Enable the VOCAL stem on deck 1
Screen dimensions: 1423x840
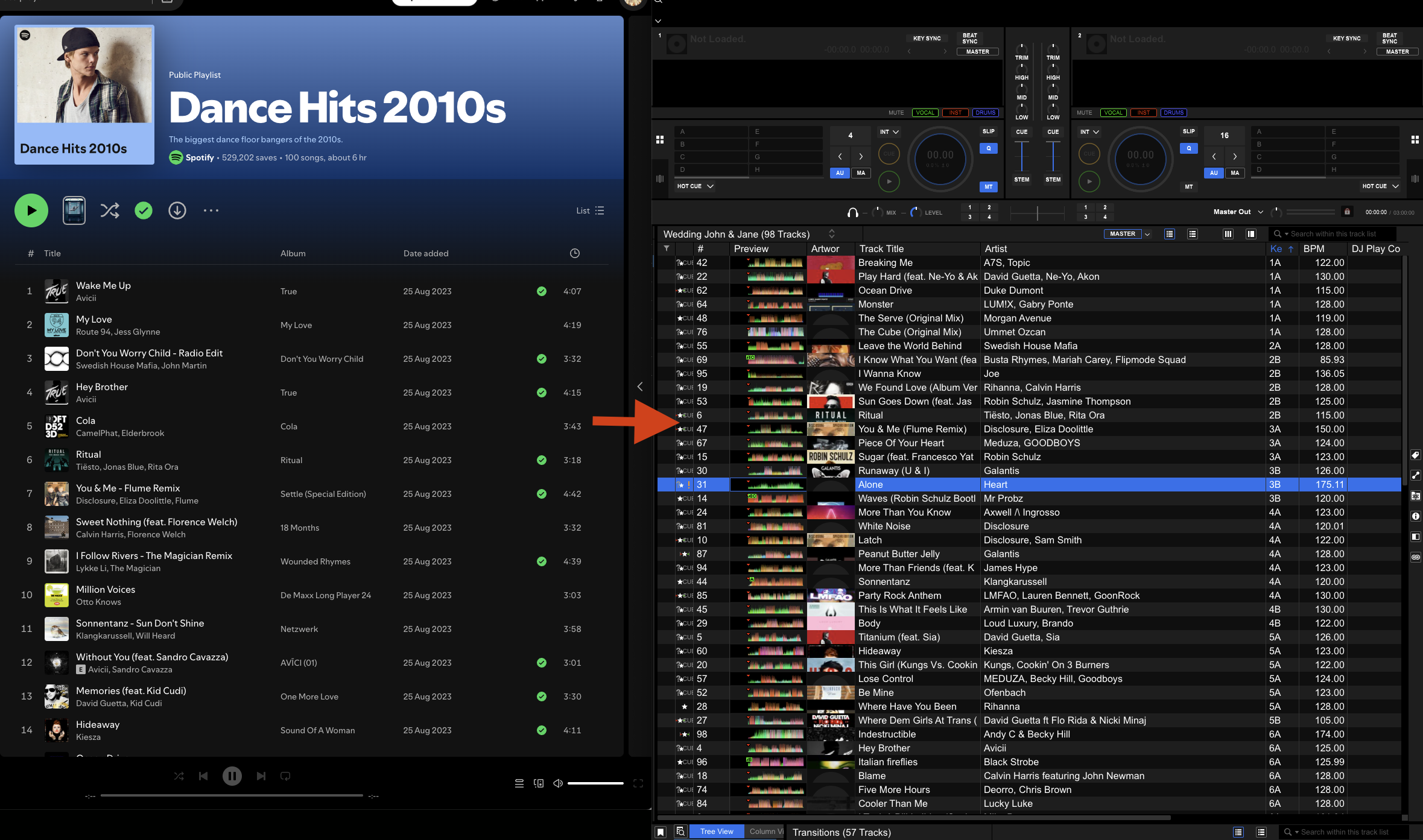(x=925, y=112)
